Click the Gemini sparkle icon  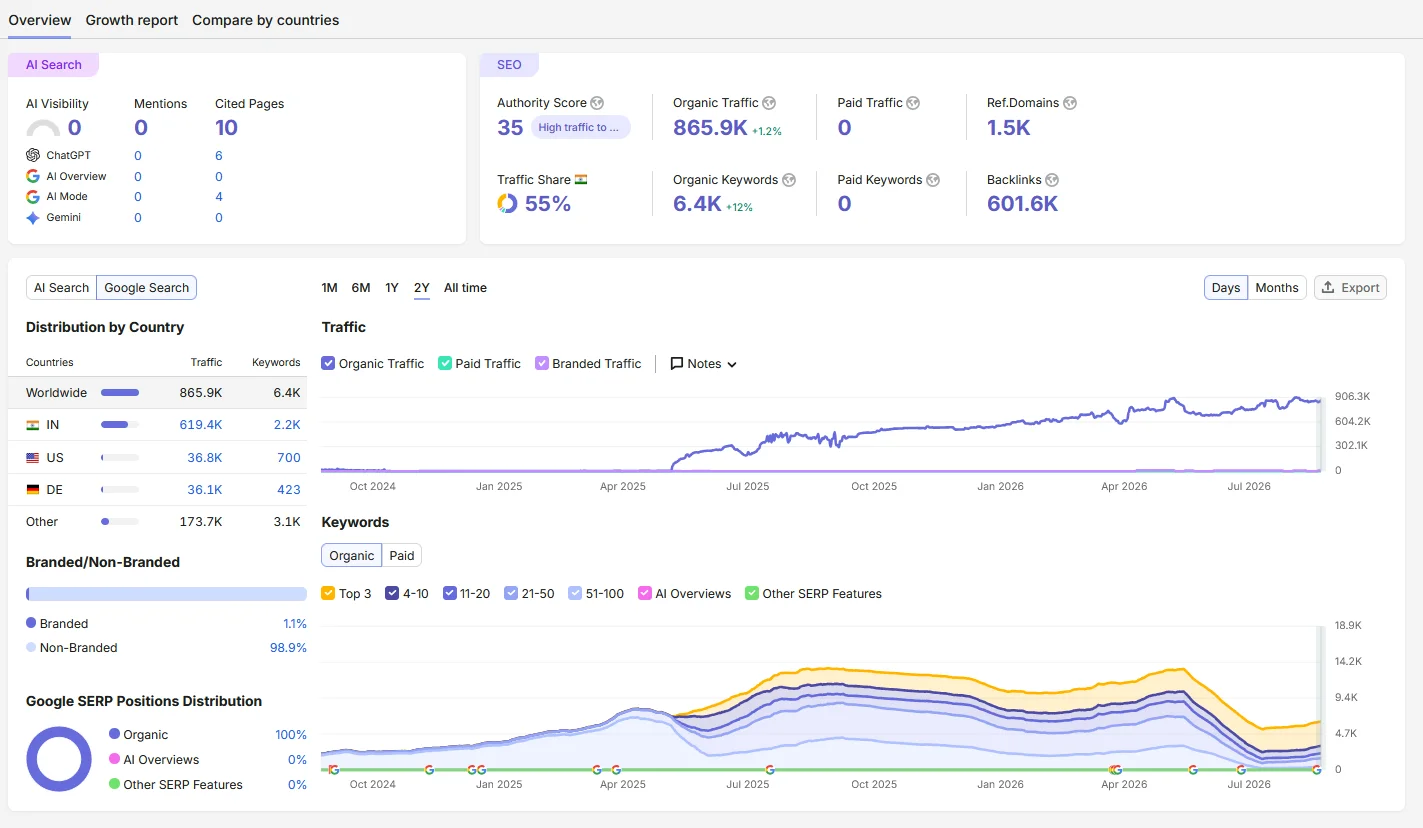point(33,217)
